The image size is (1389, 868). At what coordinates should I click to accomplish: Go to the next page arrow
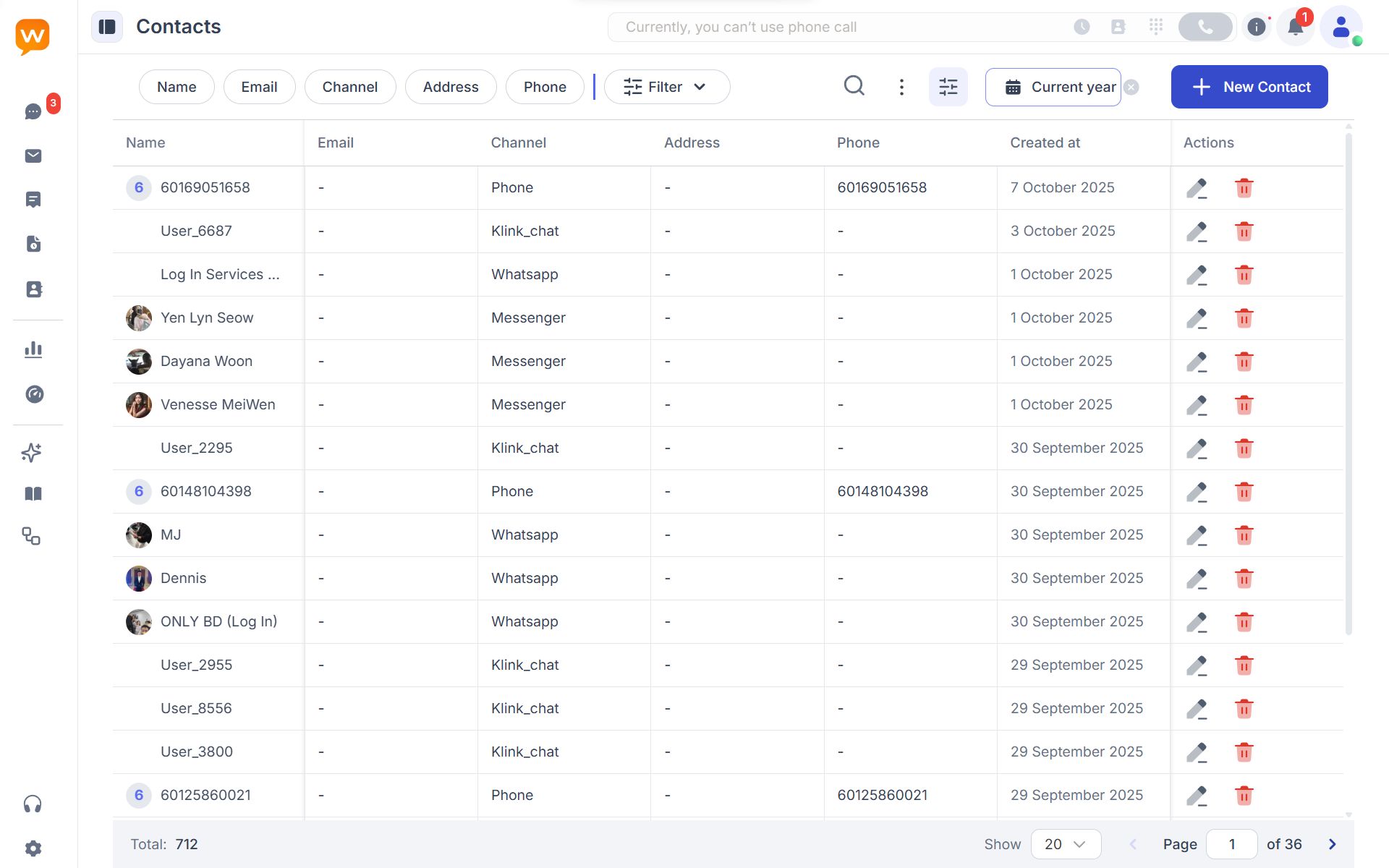coord(1333,844)
